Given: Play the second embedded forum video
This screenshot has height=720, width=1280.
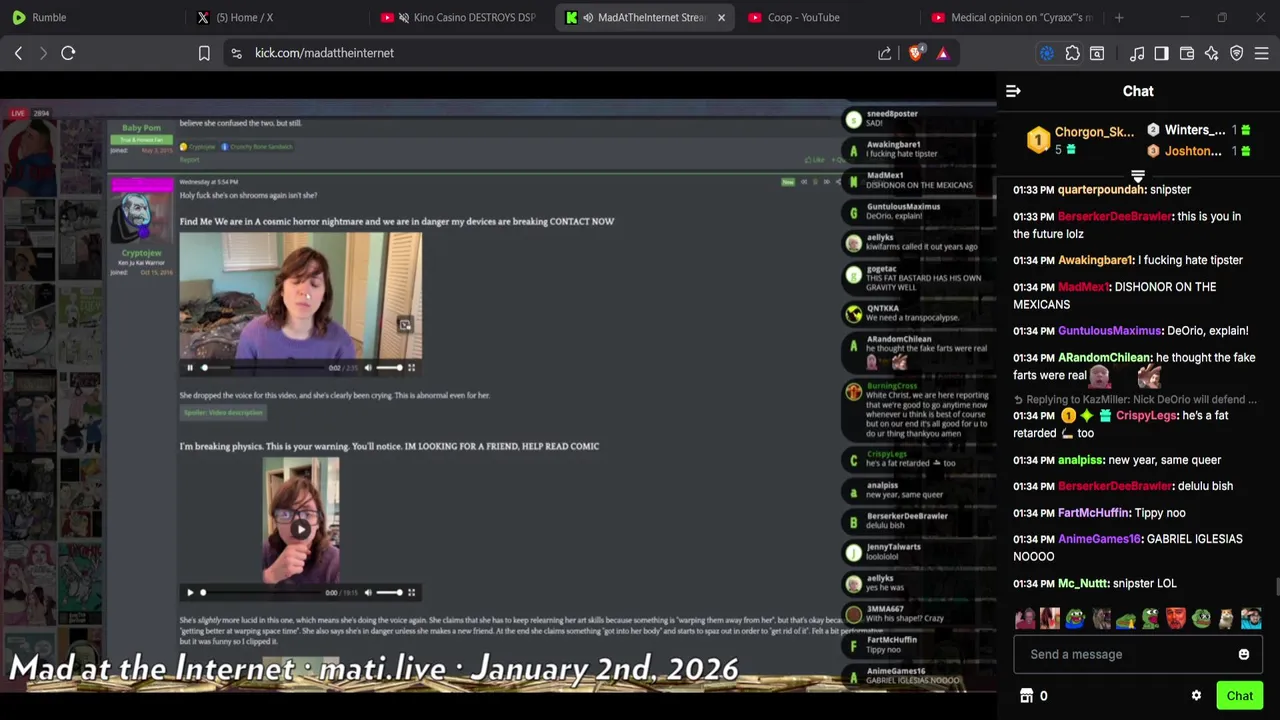Looking at the screenshot, I should 190,592.
